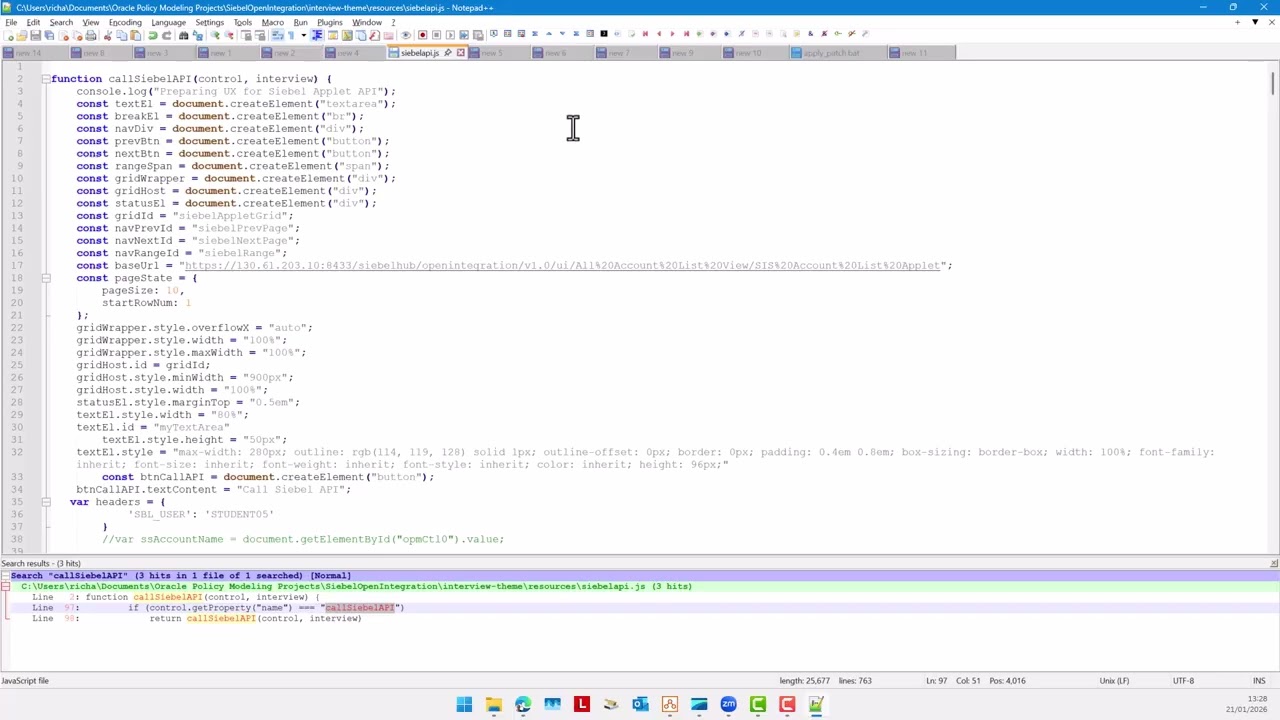This screenshot has height=720, width=1280.
Task: Open File Explorer from the taskbar
Action: click(493, 705)
